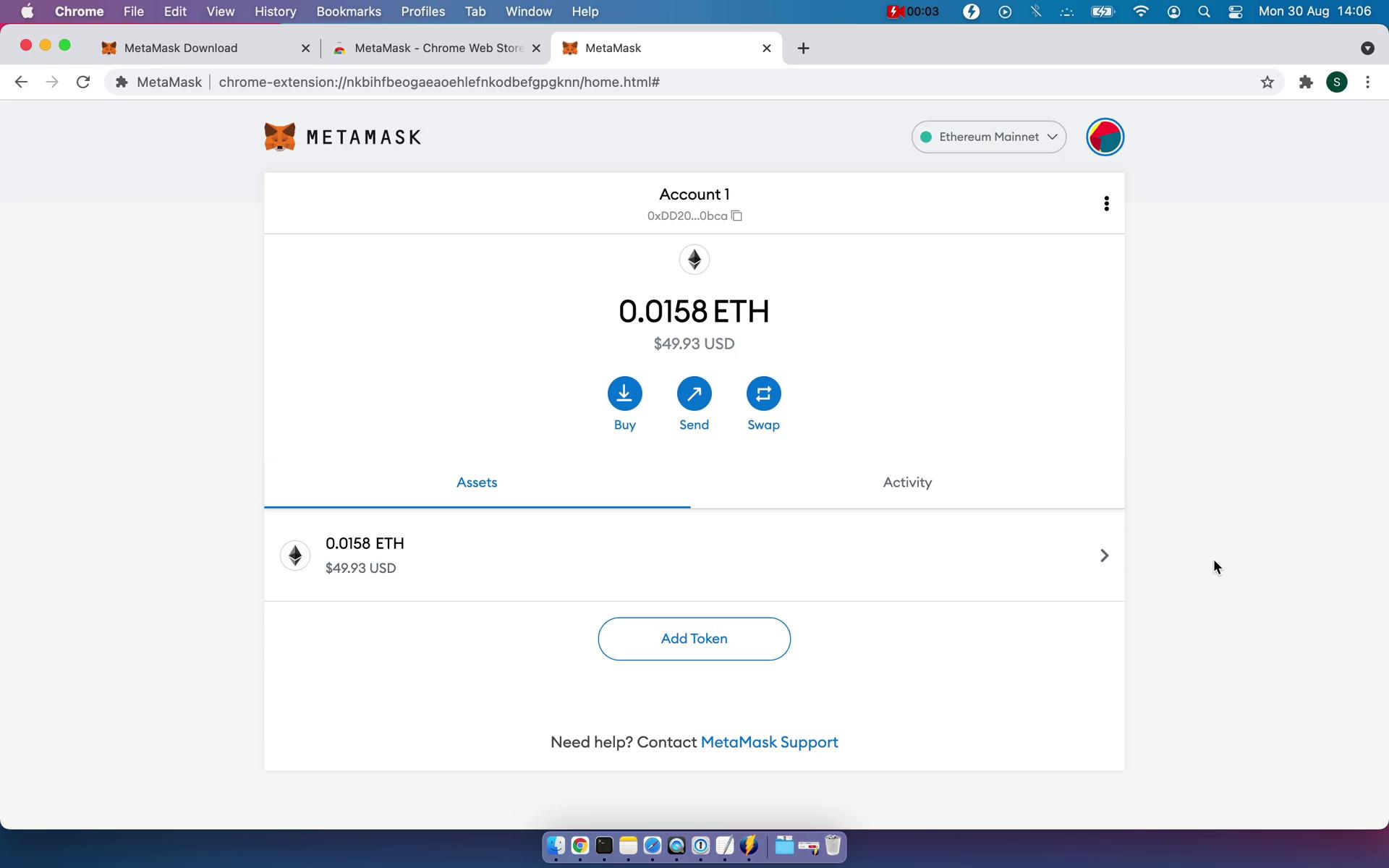This screenshot has height=868, width=1389.
Task: Click the three-dot menu icon
Action: 1106,203
